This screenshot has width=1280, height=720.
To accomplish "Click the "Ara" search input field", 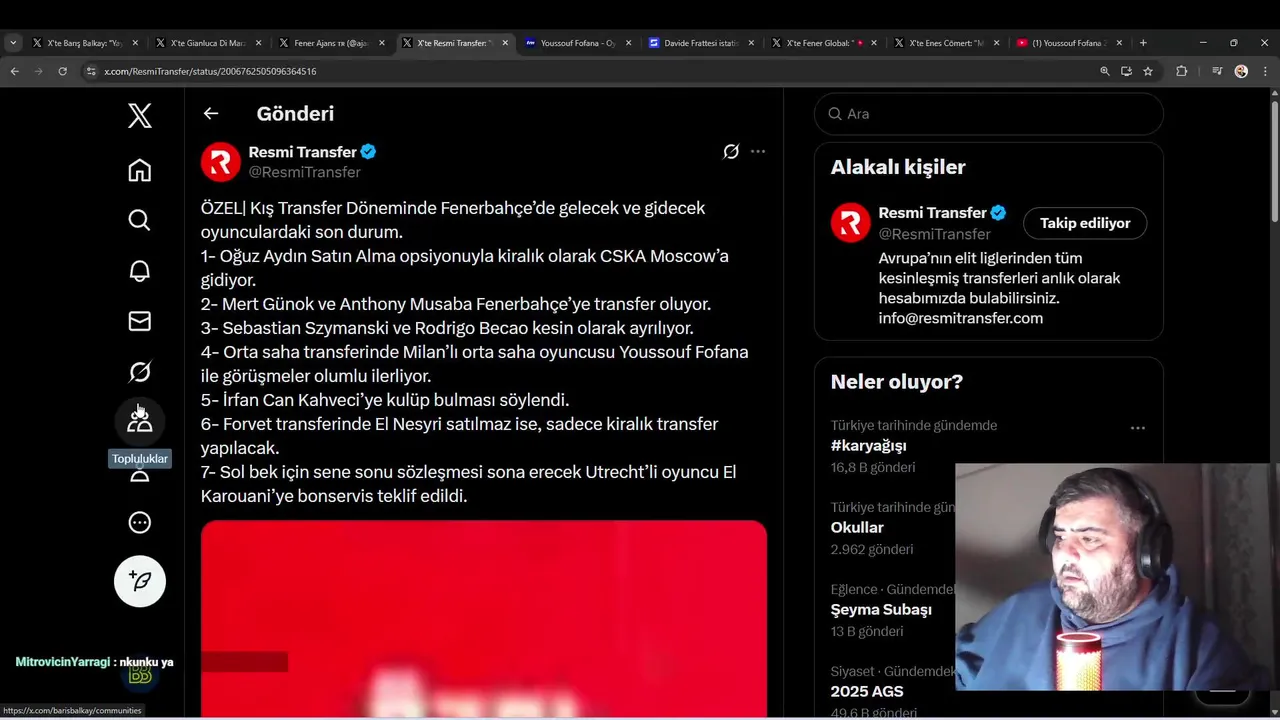I will tap(989, 114).
